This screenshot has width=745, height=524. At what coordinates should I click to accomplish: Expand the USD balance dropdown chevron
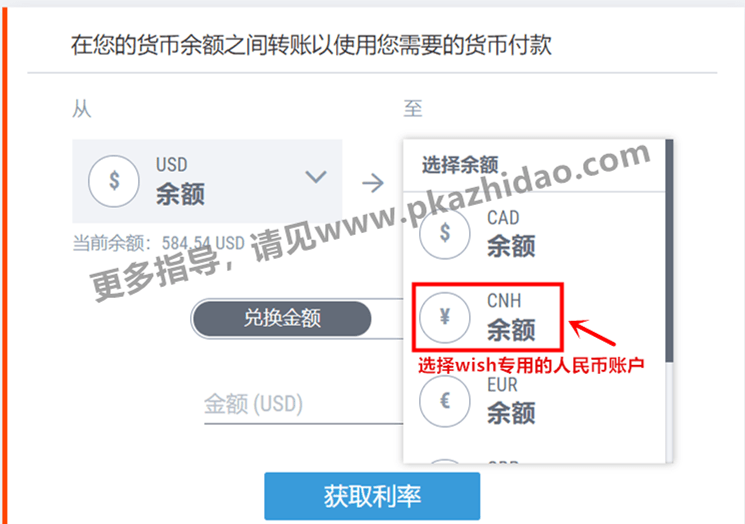point(316,177)
